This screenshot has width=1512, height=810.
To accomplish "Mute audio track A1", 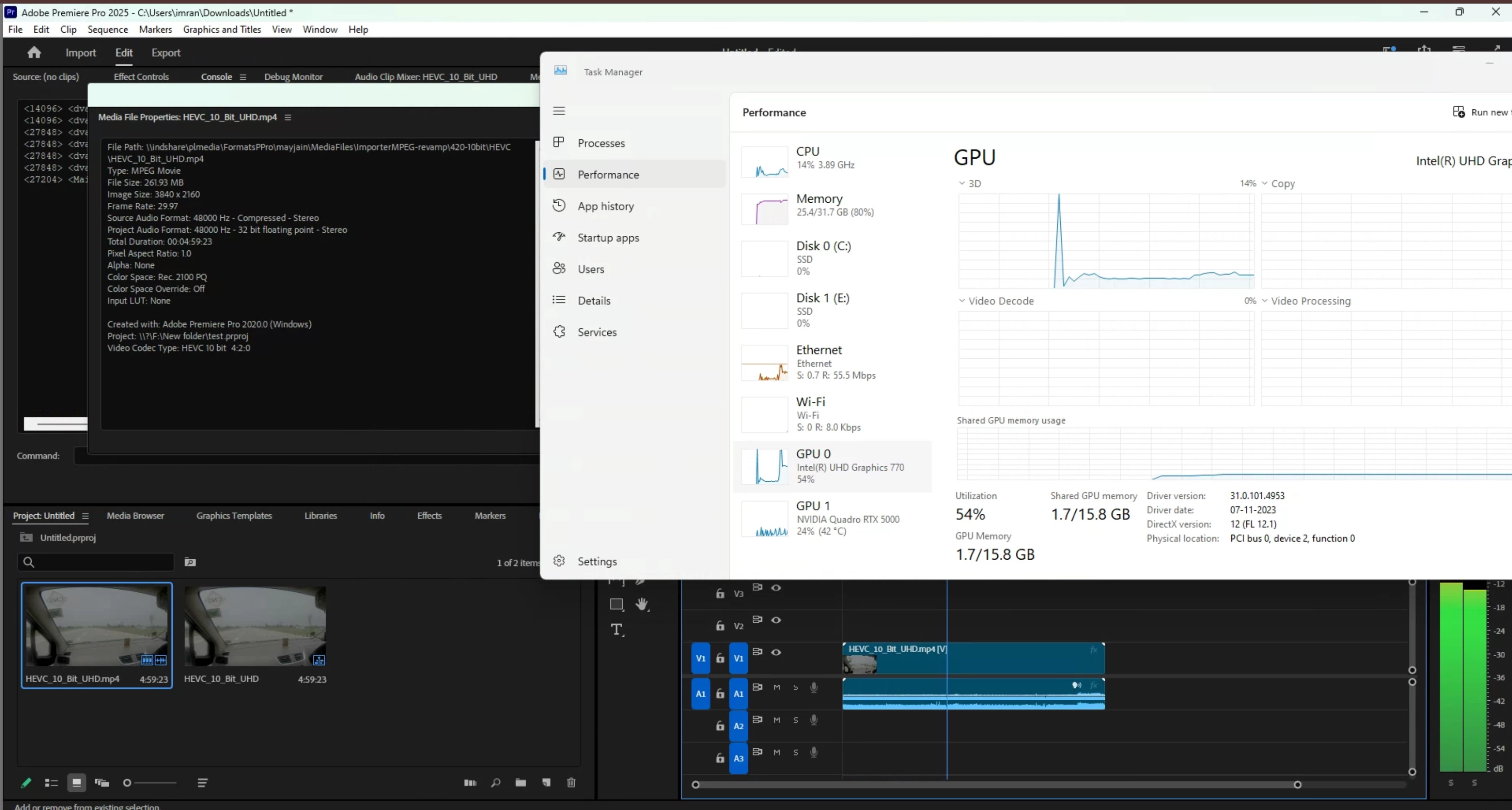I will [776, 688].
